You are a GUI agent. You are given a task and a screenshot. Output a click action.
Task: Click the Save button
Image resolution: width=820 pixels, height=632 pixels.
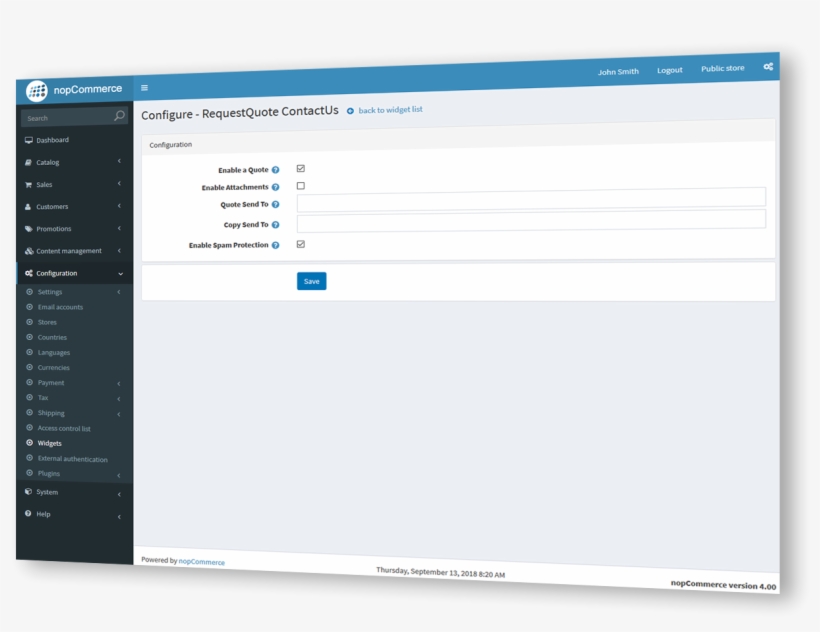tap(310, 281)
